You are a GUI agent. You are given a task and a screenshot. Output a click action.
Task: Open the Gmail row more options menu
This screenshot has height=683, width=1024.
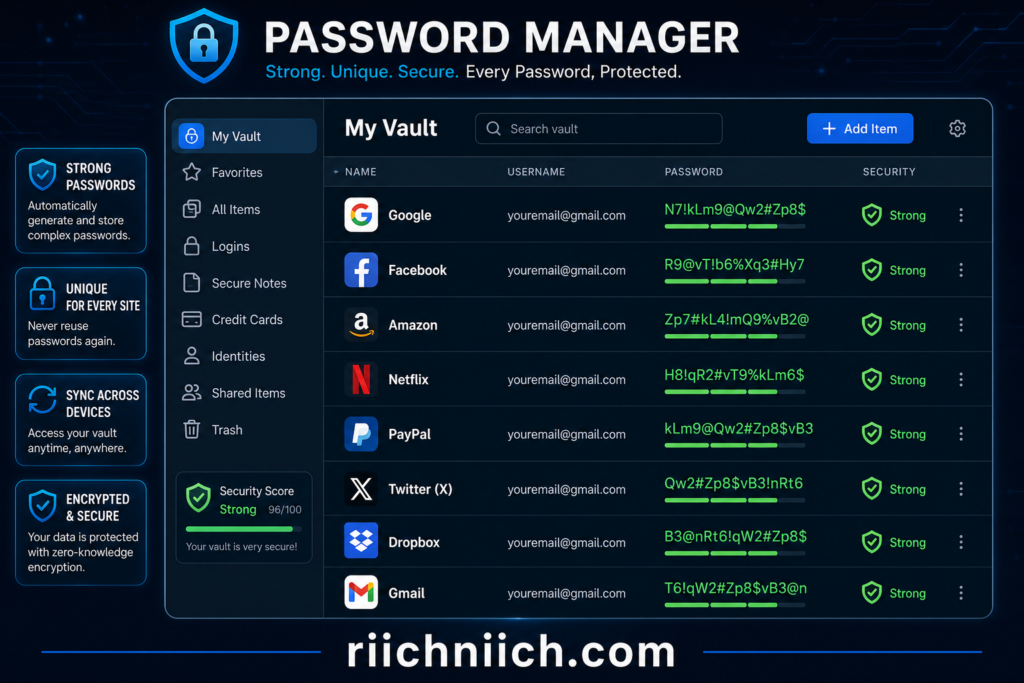point(961,592)
